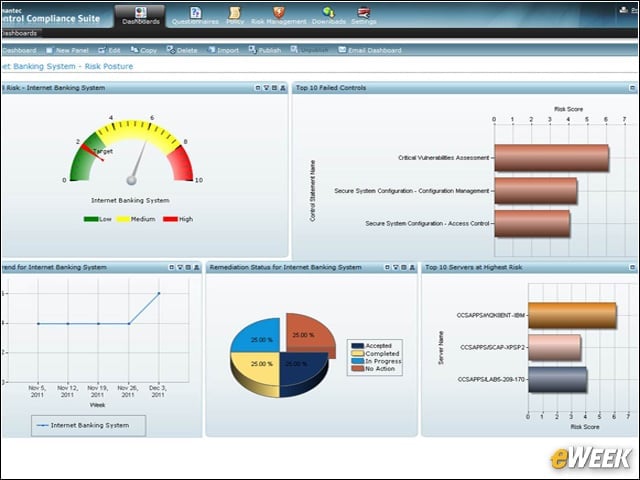Click the green Low legend swatch
This screenshot has width=640, height=480.
[x=91, y=219]
